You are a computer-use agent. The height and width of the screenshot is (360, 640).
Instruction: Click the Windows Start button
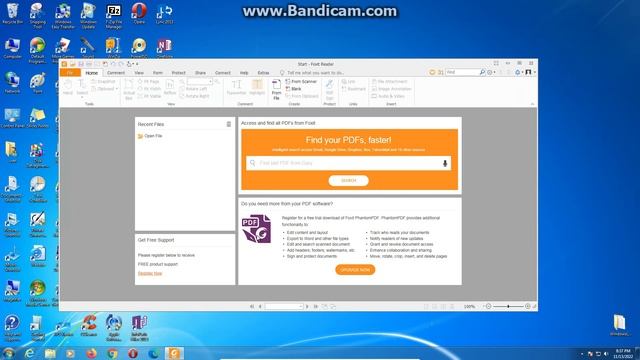8,353
